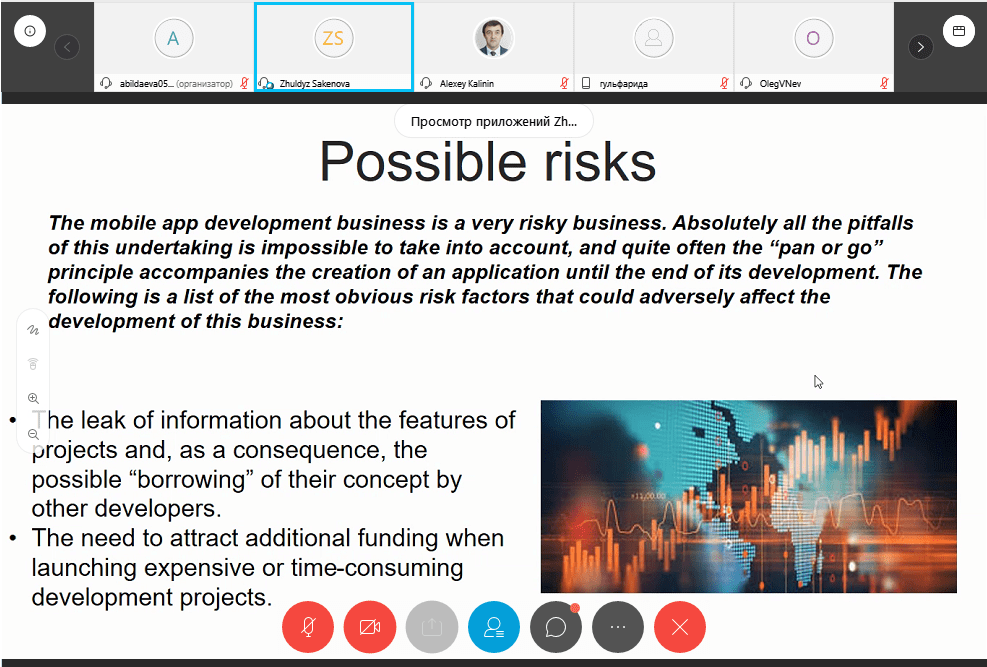Select Zhuldyz Sakenova video tile
This screenshot has width=987, height=667.
click(334, 47)
